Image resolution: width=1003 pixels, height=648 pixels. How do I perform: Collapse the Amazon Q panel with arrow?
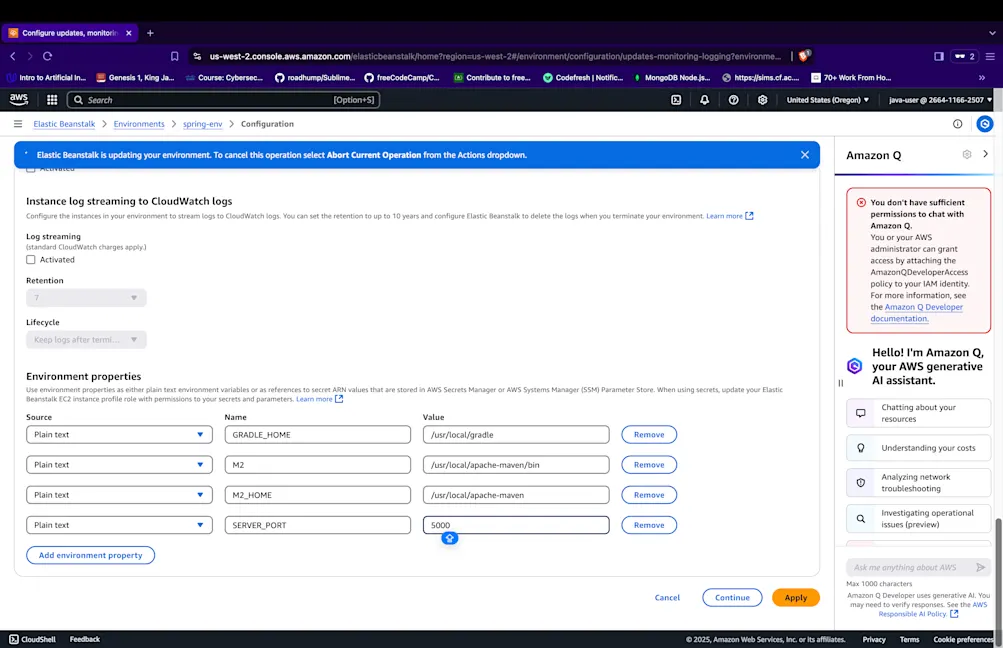pos(985,154)
